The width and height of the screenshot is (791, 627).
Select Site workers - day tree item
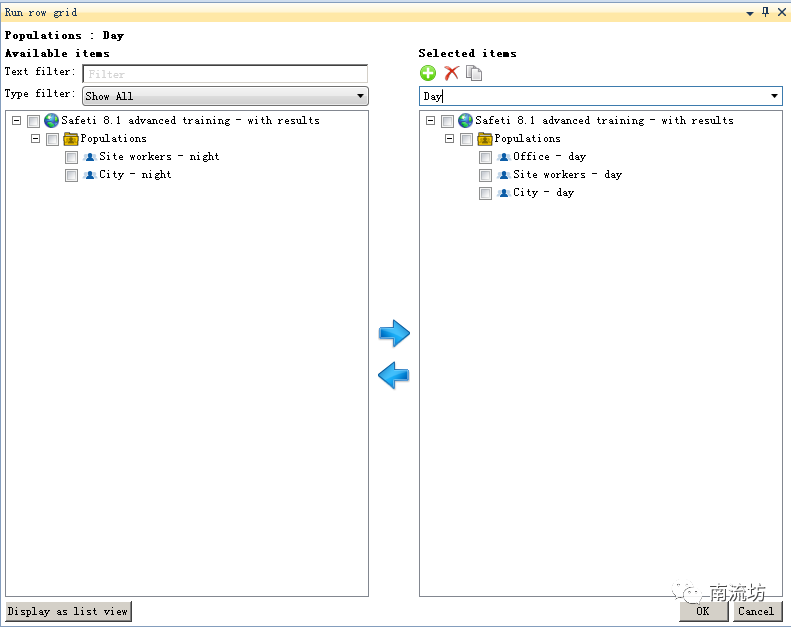(x=567, y=175)
